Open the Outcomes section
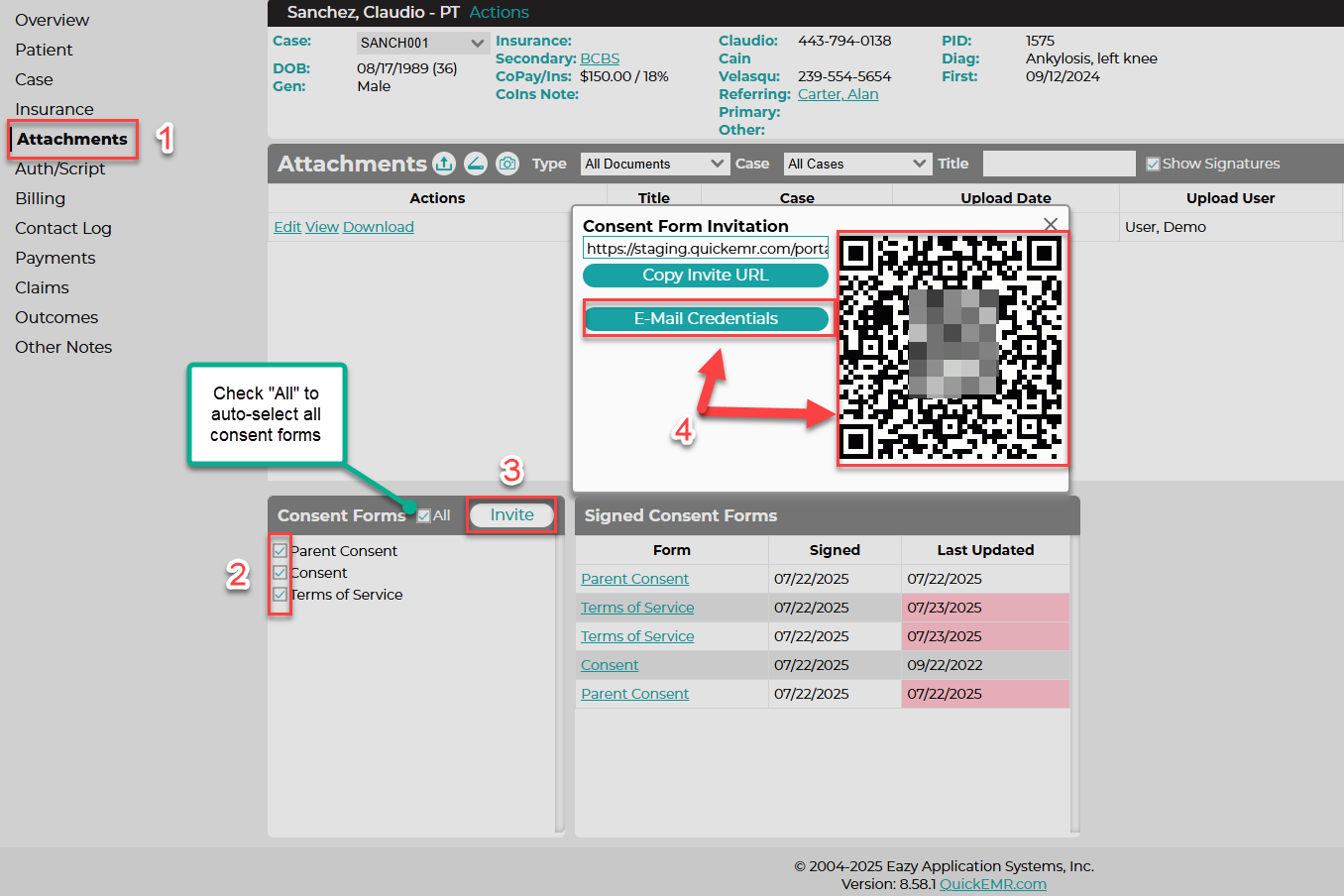This screenshot has height=896, width=1344. pos(56,317)
